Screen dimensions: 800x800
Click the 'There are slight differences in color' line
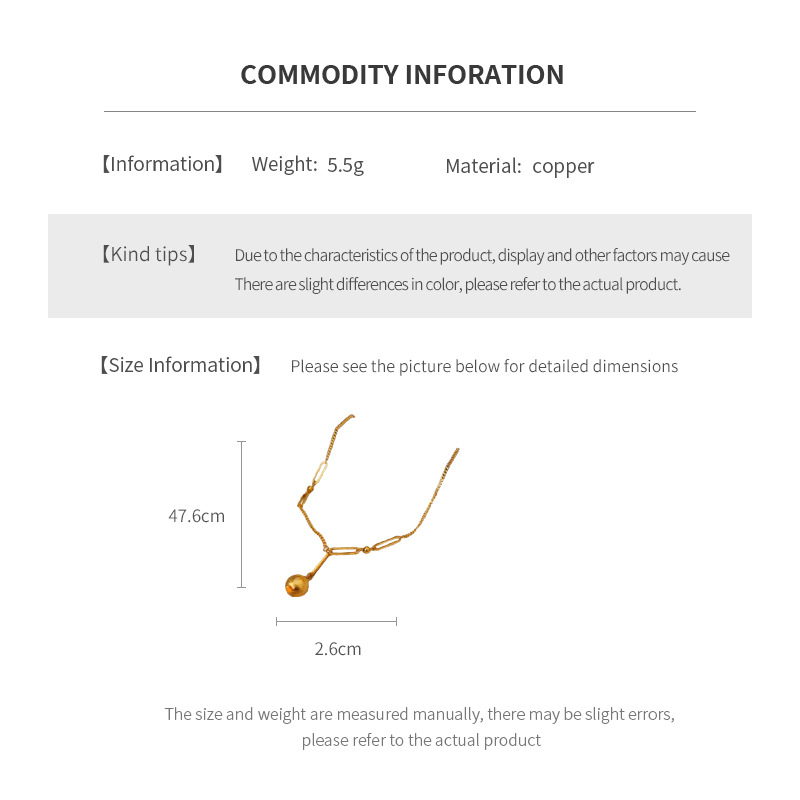coord(457,285)
